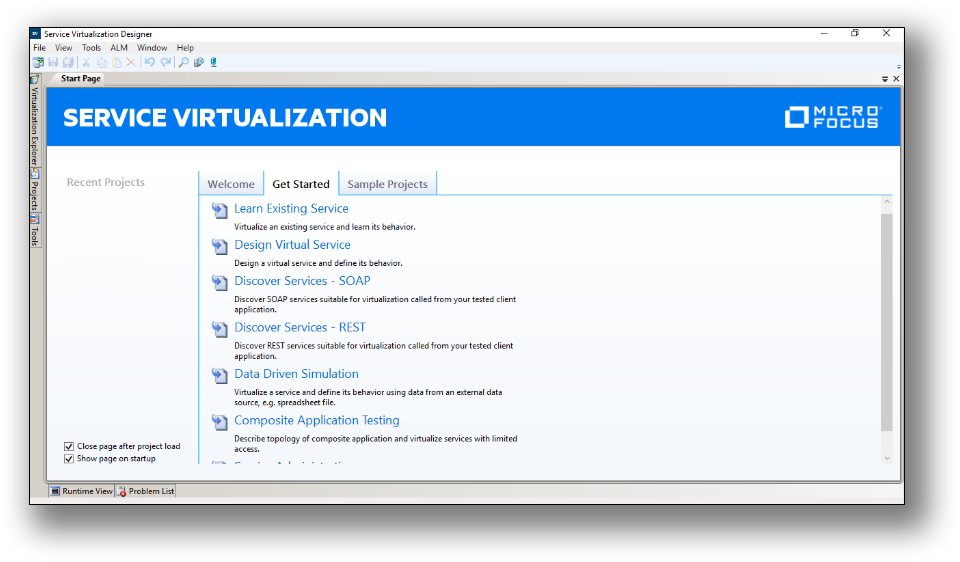Toggle Close page after project load checkbox
This screenshot has width=960, height=562.
click(x=69, y=446)
